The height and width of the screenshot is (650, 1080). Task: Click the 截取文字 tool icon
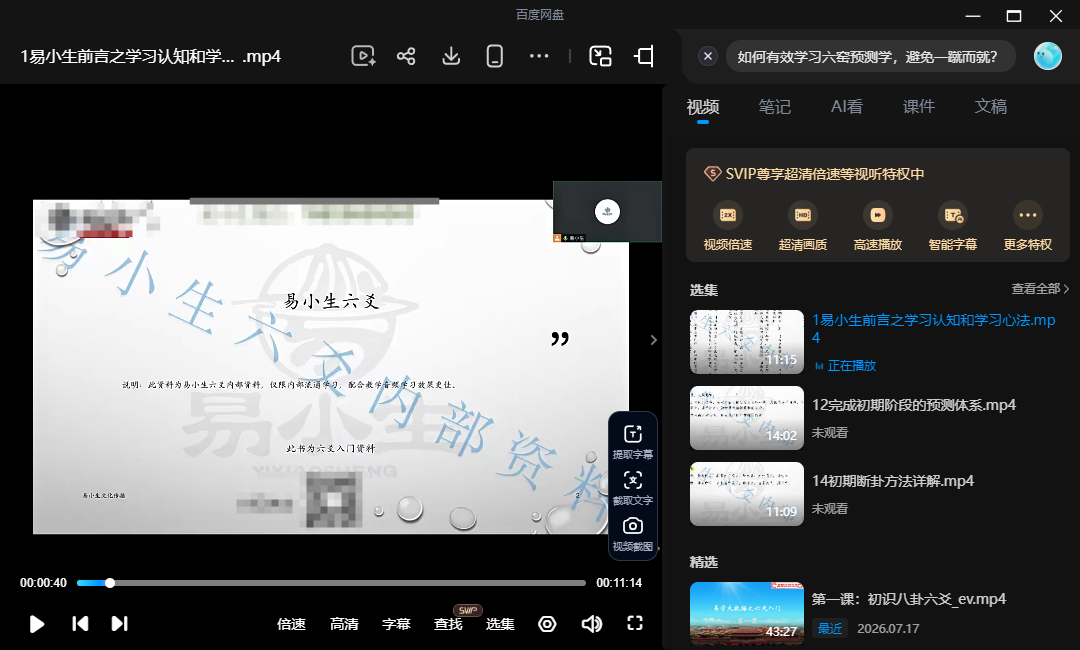(632, 488)
